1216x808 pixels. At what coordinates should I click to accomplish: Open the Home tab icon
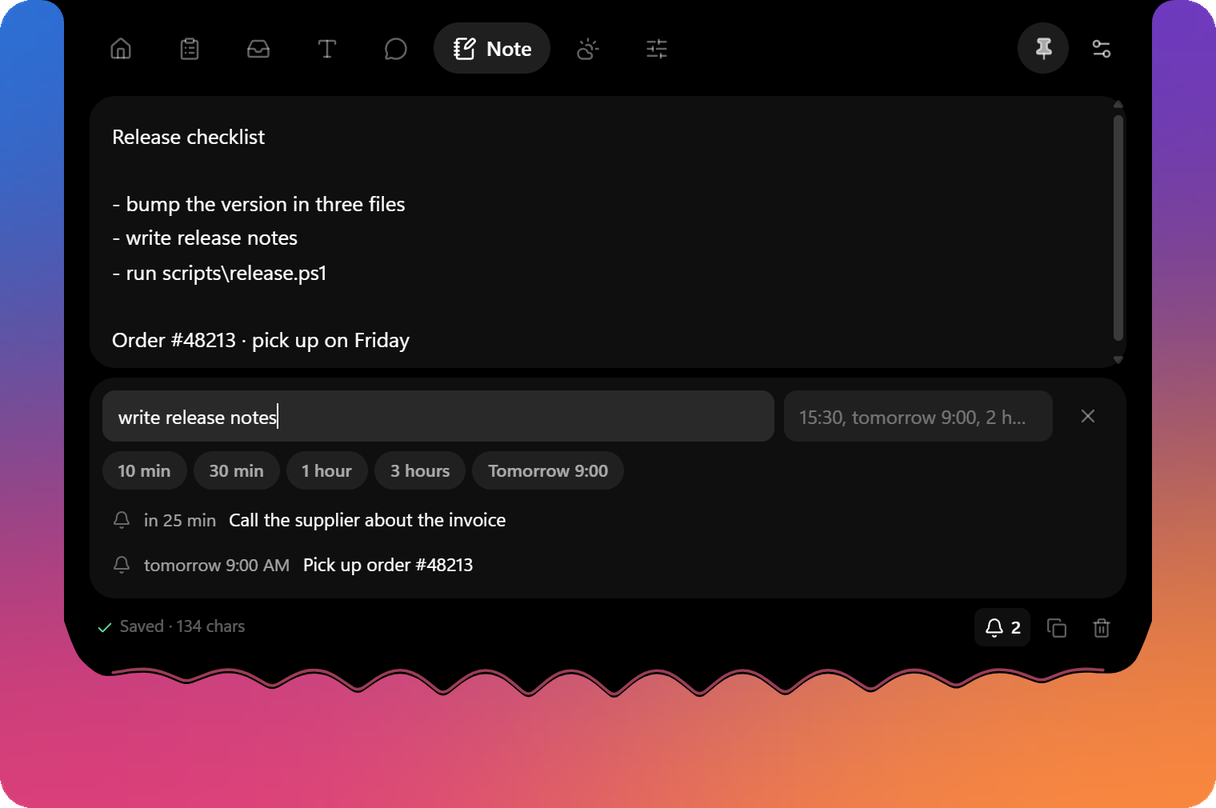pos(121,49)
